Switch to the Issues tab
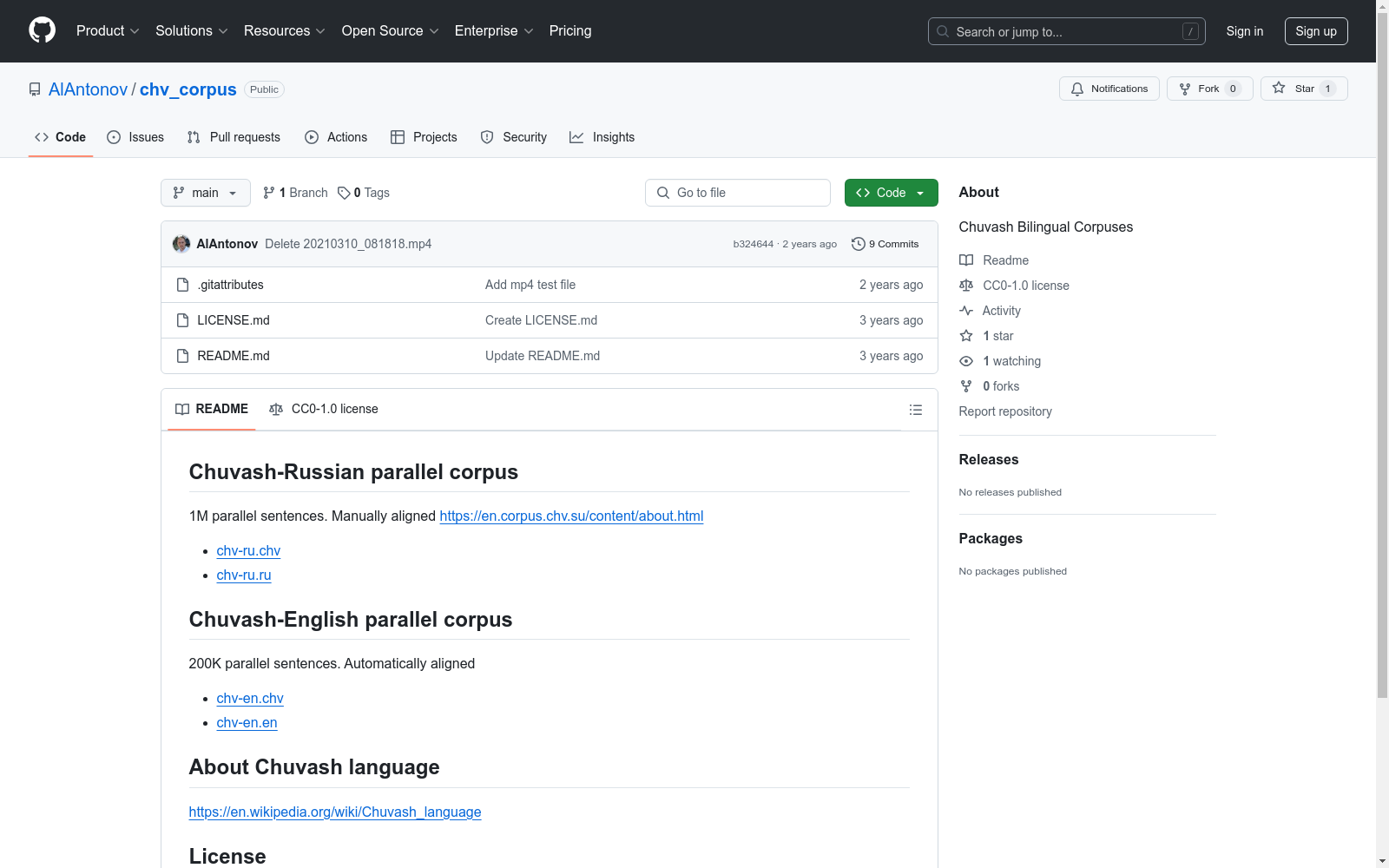The image size is (1389, 868). (135, 137)
